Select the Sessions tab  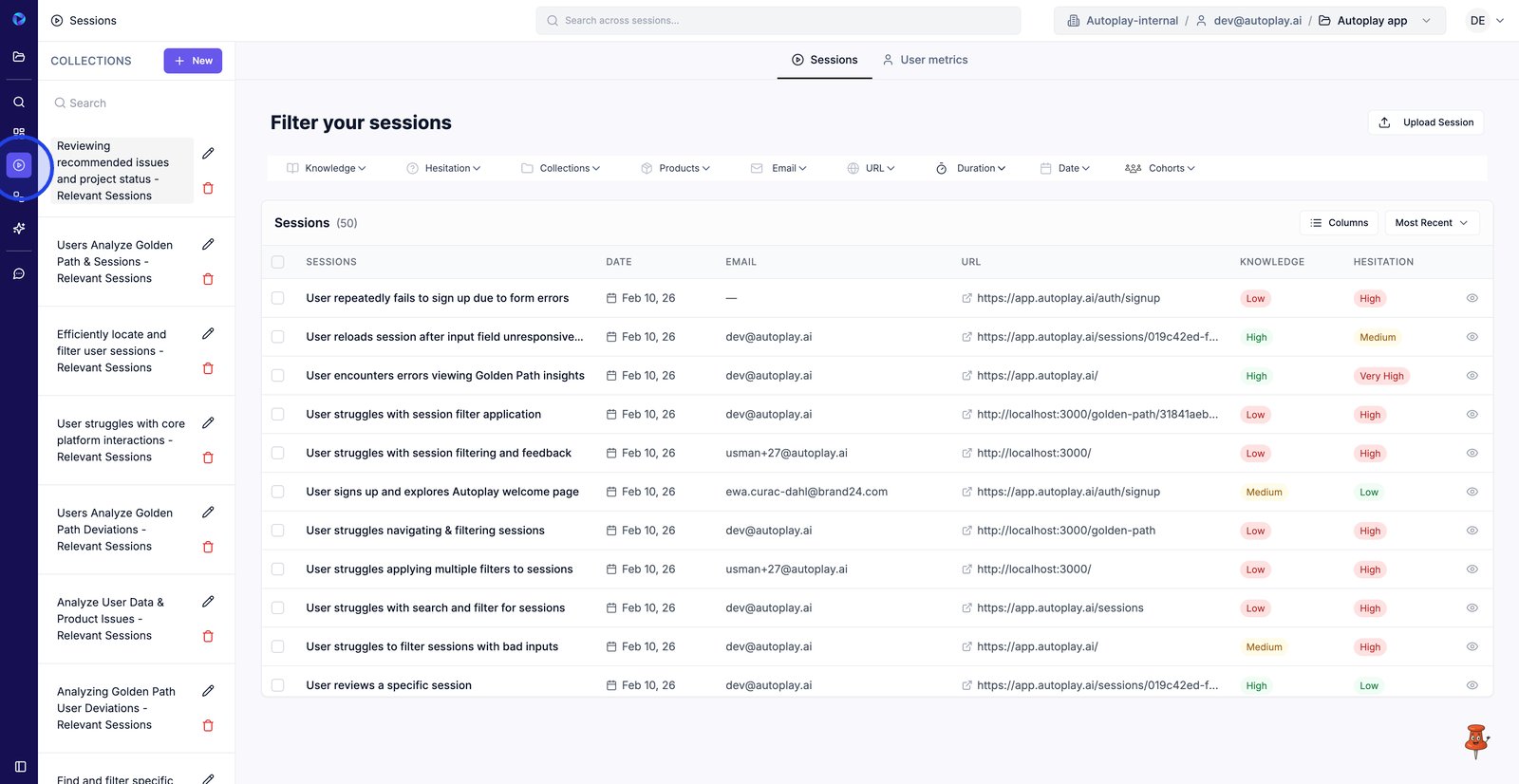(824, 60)
